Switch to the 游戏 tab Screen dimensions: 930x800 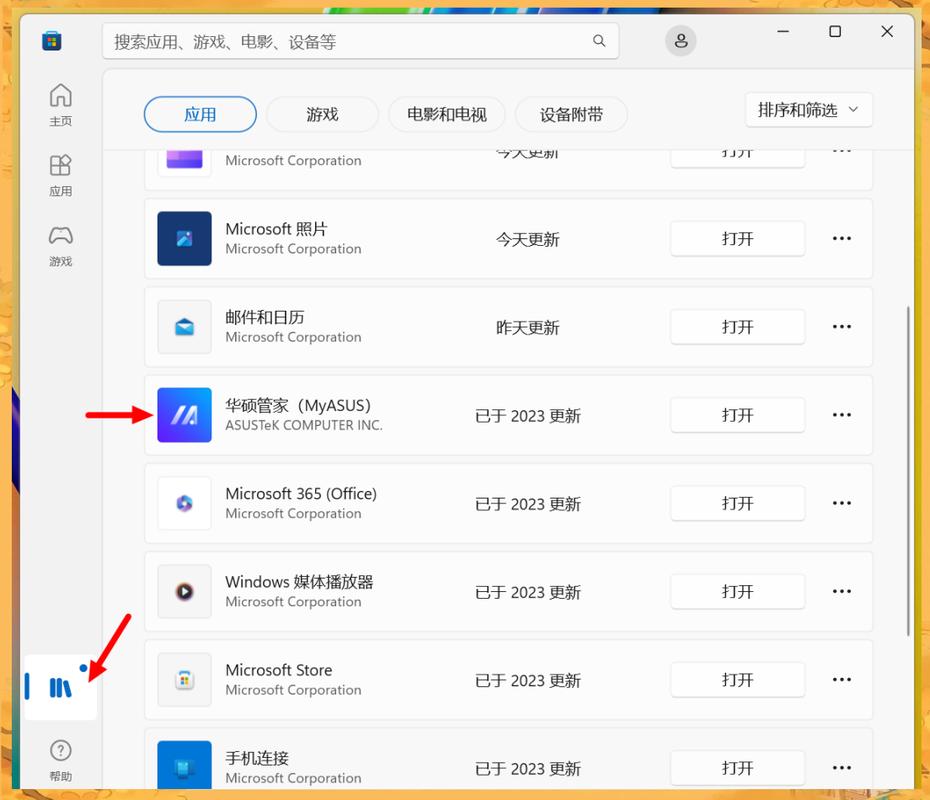click(321, 114)
